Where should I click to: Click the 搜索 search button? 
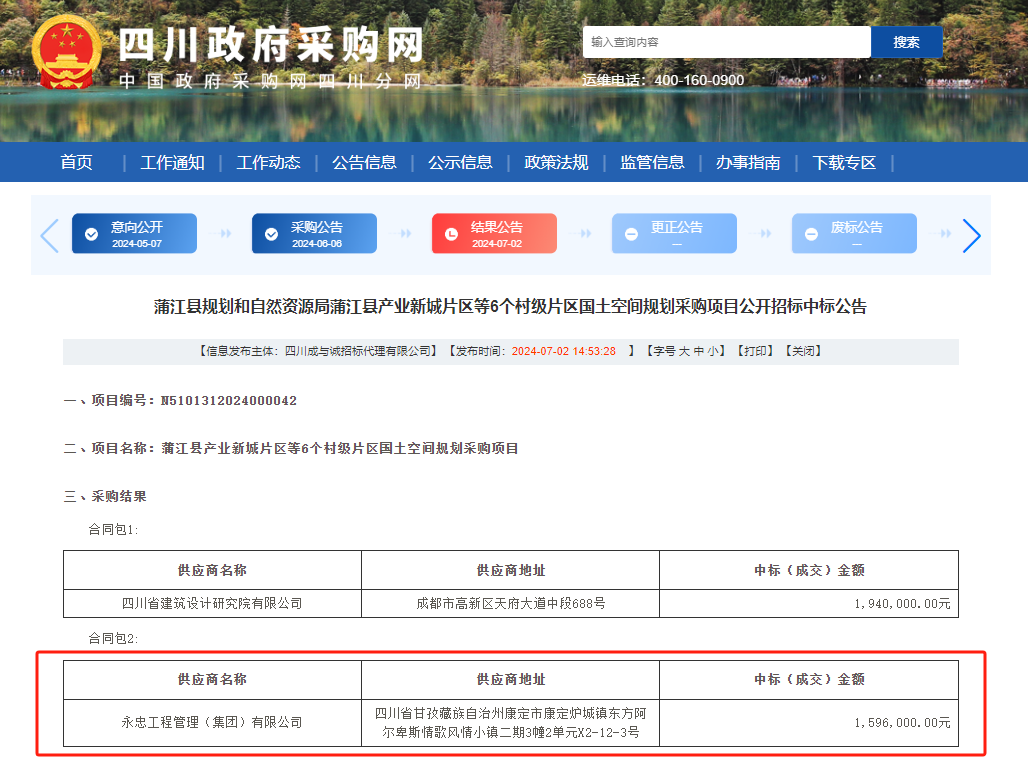906,42
